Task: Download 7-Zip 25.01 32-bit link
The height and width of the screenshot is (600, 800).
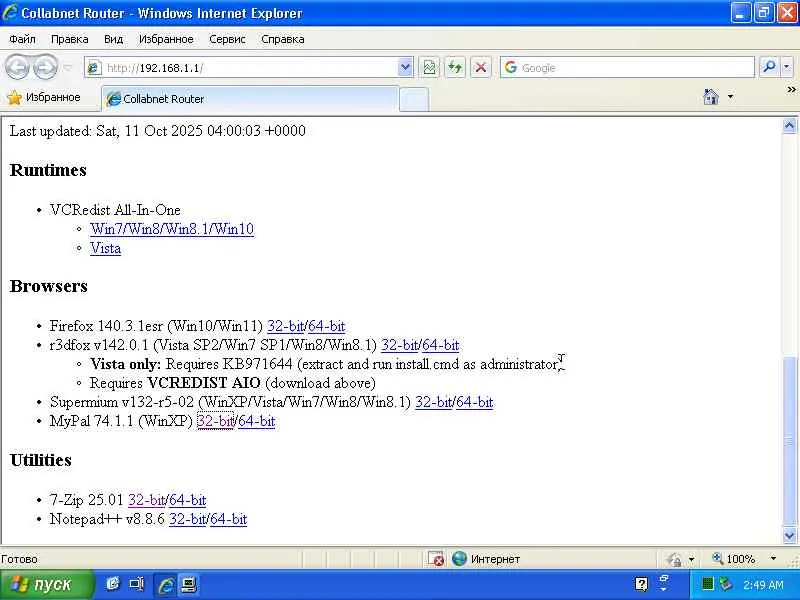Action: [147, 499]
